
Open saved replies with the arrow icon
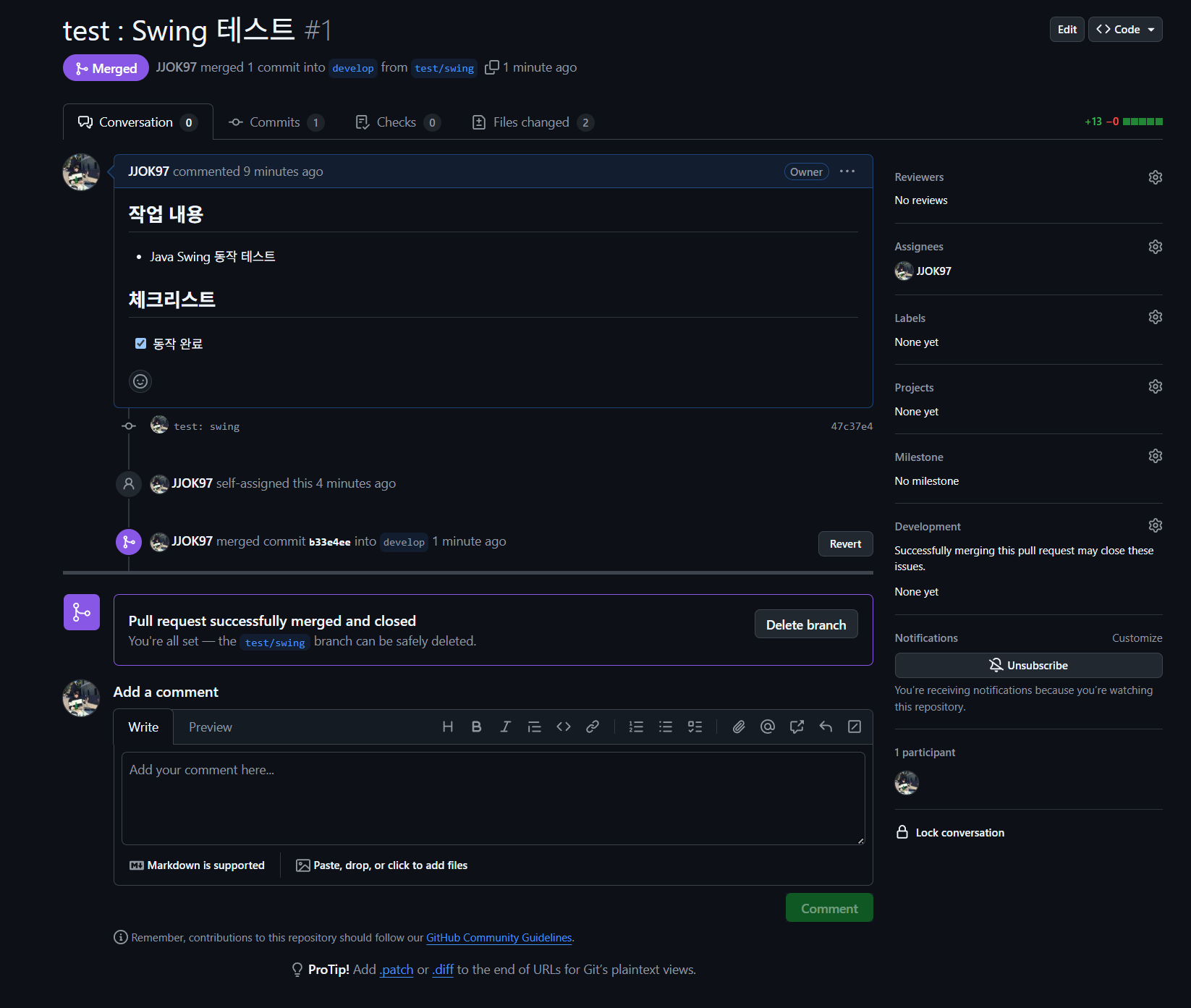click(x=826, y=727)
